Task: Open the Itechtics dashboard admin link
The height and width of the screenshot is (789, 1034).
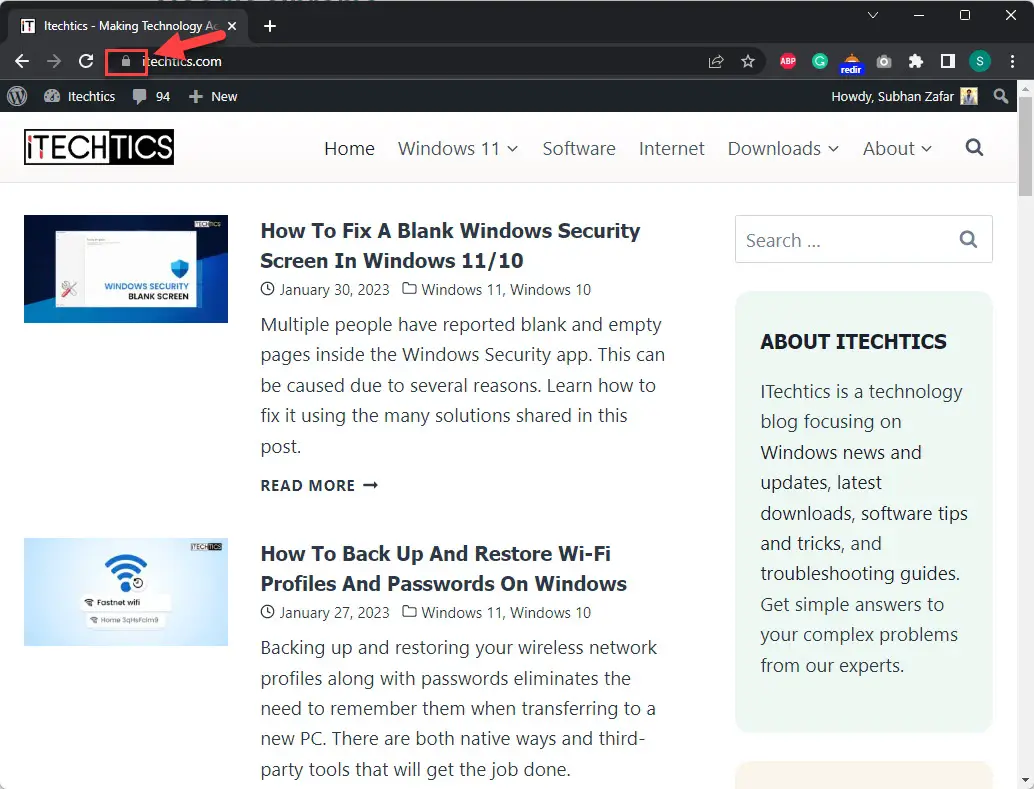Action: (80, 96)
